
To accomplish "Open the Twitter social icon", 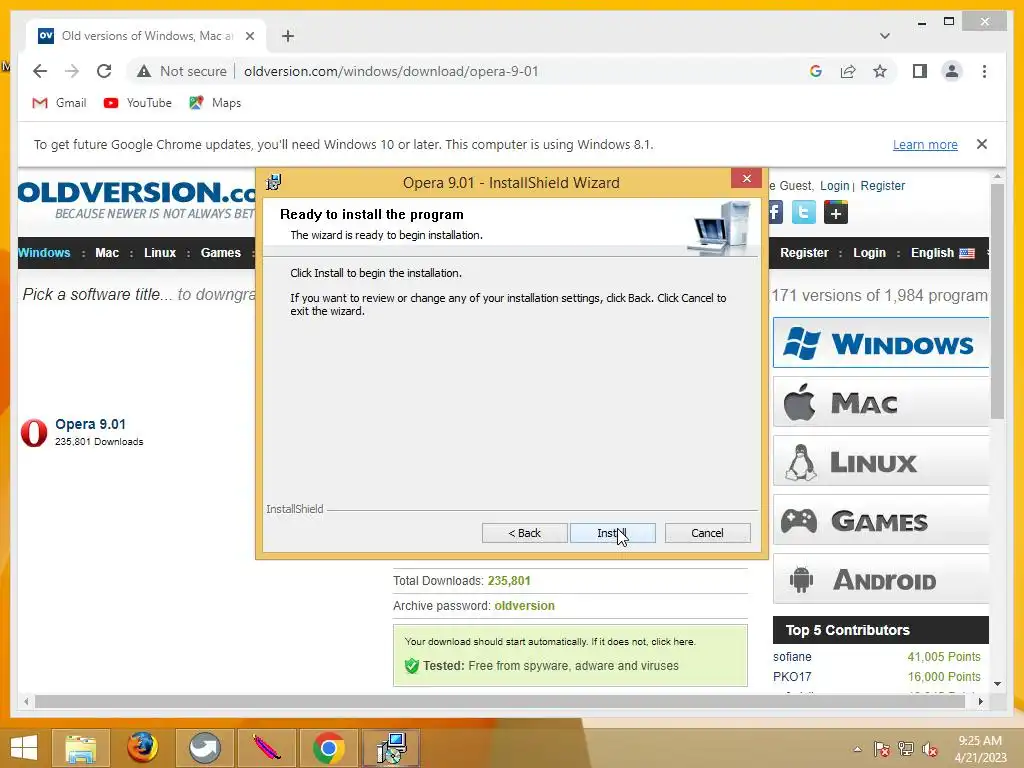I will (803, 212).
